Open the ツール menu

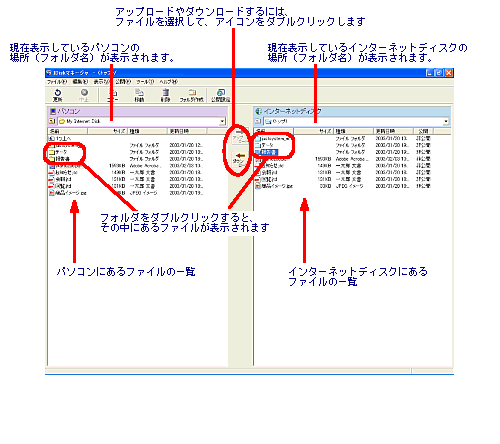coord(145,82)
